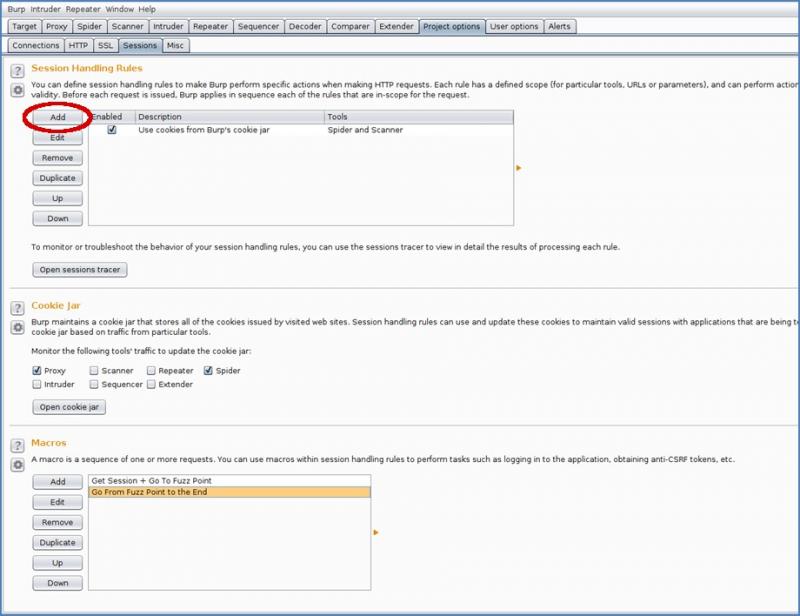
Task: Switch to the Sequencer tab
Action: pos(258,27)
